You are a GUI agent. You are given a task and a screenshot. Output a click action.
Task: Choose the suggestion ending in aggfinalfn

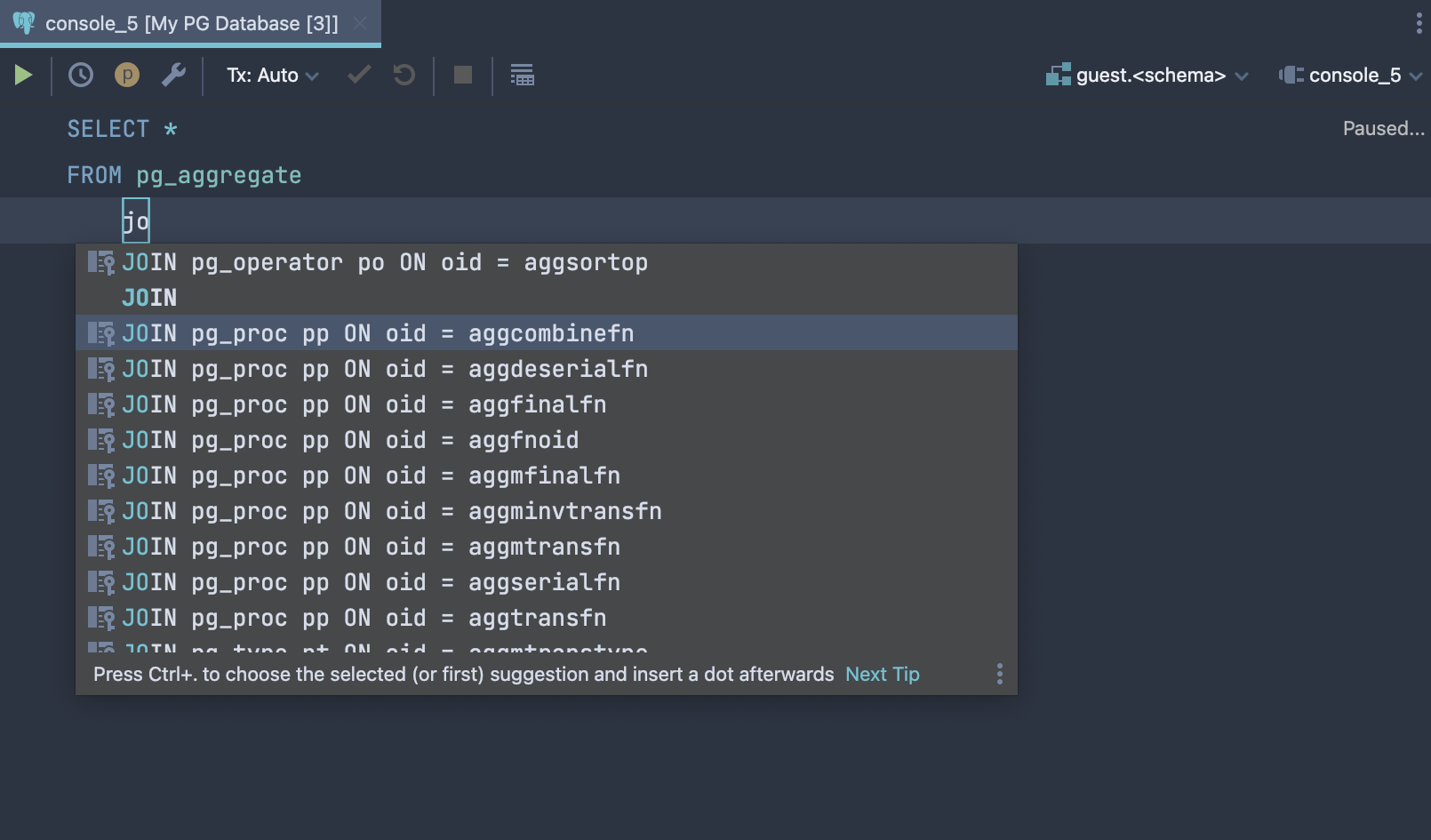point(547,404)
